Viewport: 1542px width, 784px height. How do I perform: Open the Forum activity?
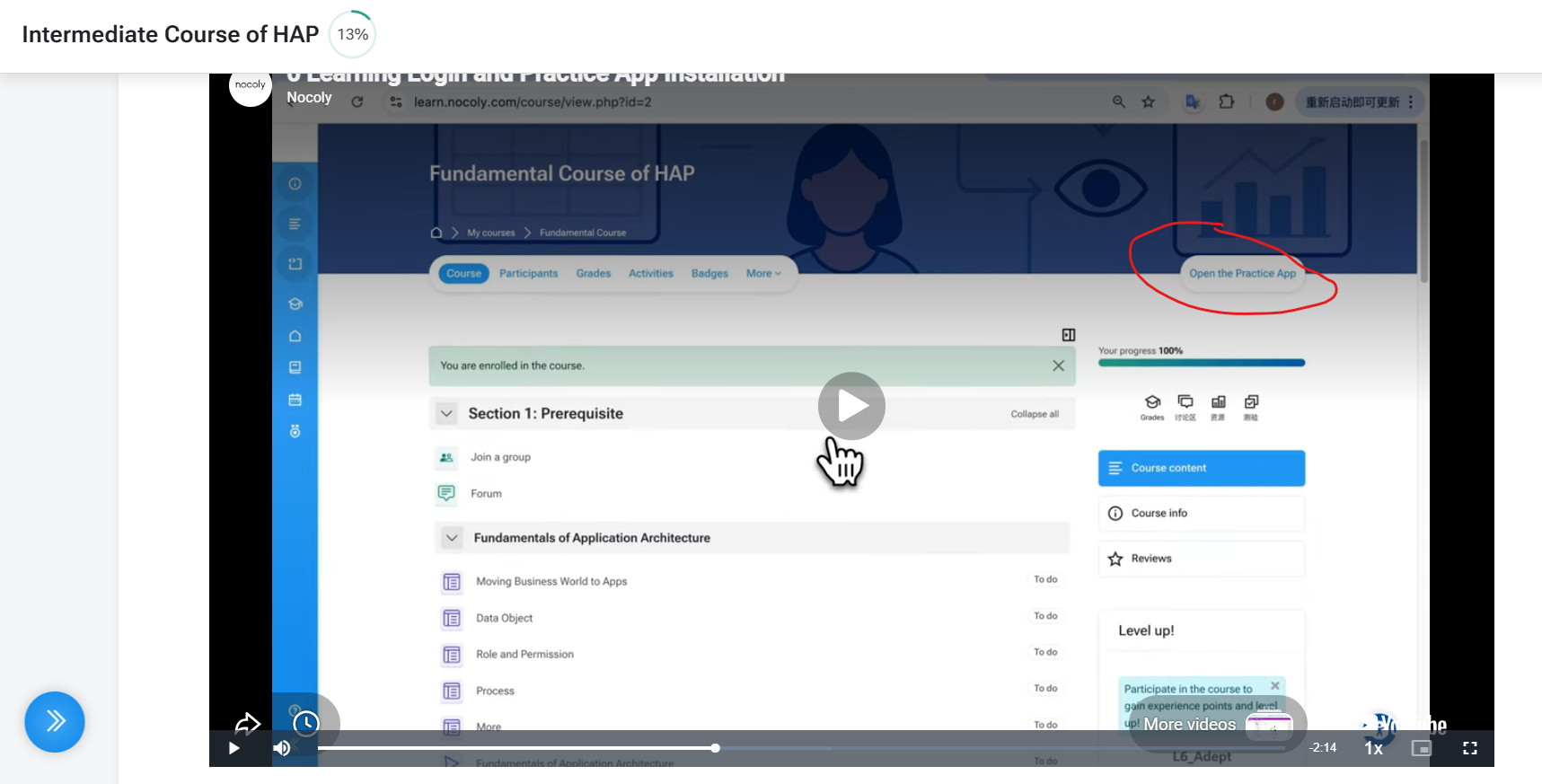[486, 494]
